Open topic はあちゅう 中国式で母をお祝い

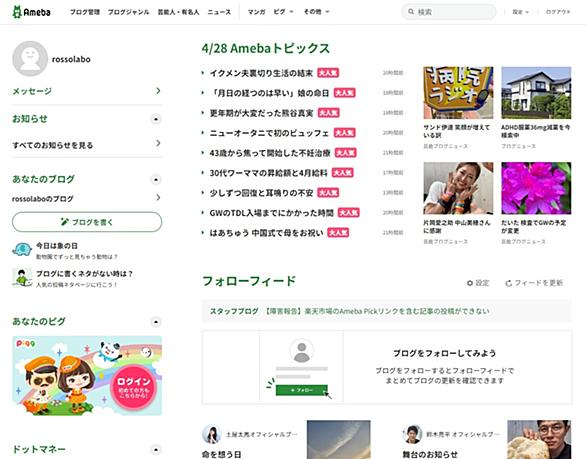click(x=266, y=233)
